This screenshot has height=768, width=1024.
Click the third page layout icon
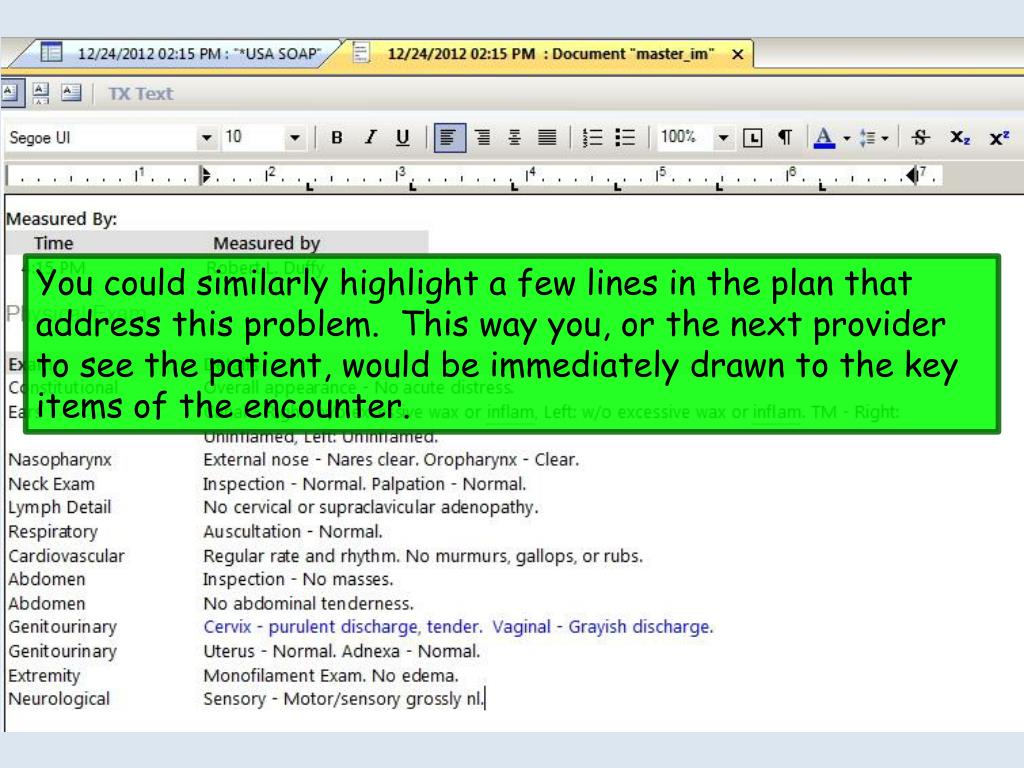point(71,93)
